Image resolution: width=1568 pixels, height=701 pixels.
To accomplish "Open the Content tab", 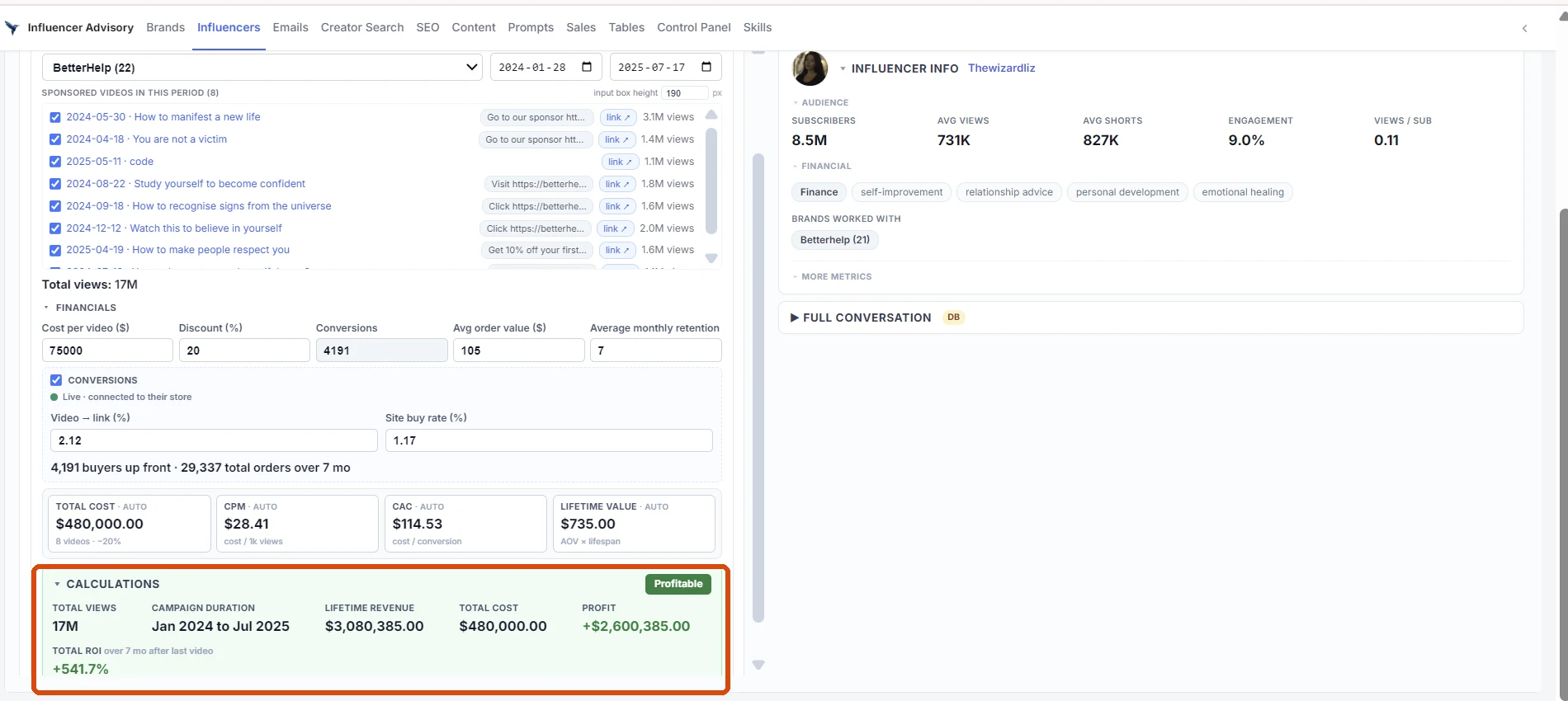I will (474, 27).
